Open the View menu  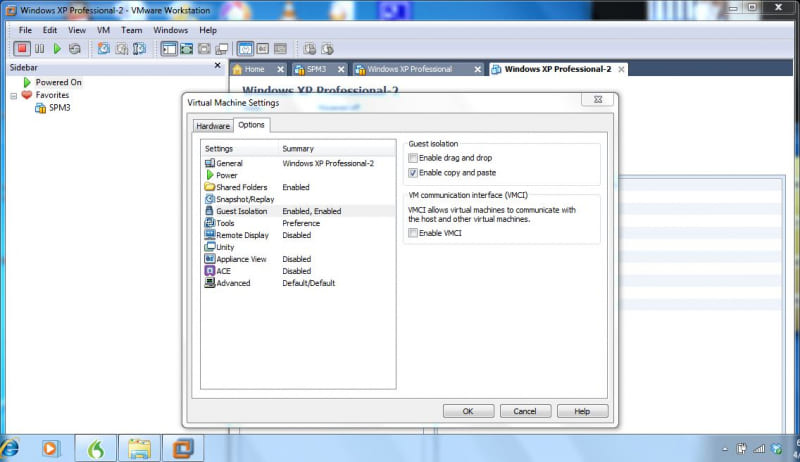pyautogui.click(x=77, y=30)
